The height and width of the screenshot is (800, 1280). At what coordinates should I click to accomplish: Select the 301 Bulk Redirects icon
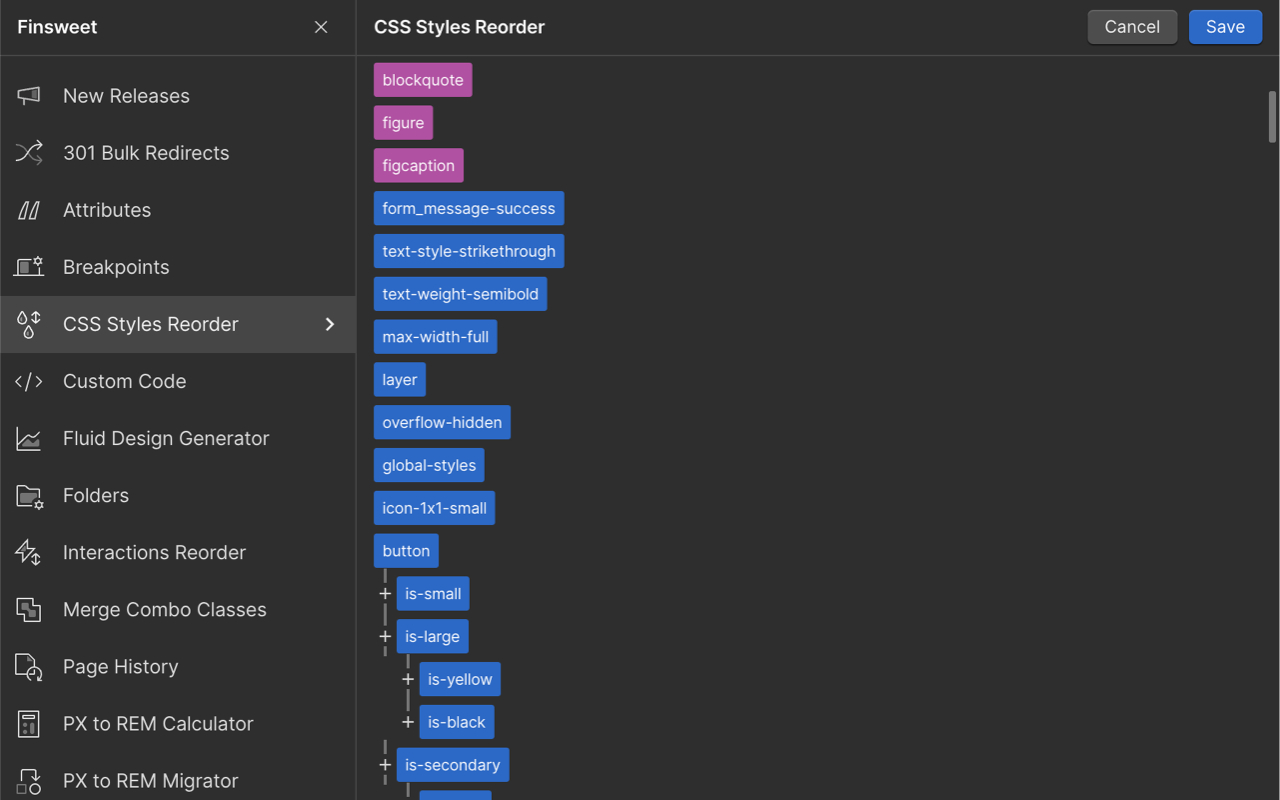click(28, 152)
